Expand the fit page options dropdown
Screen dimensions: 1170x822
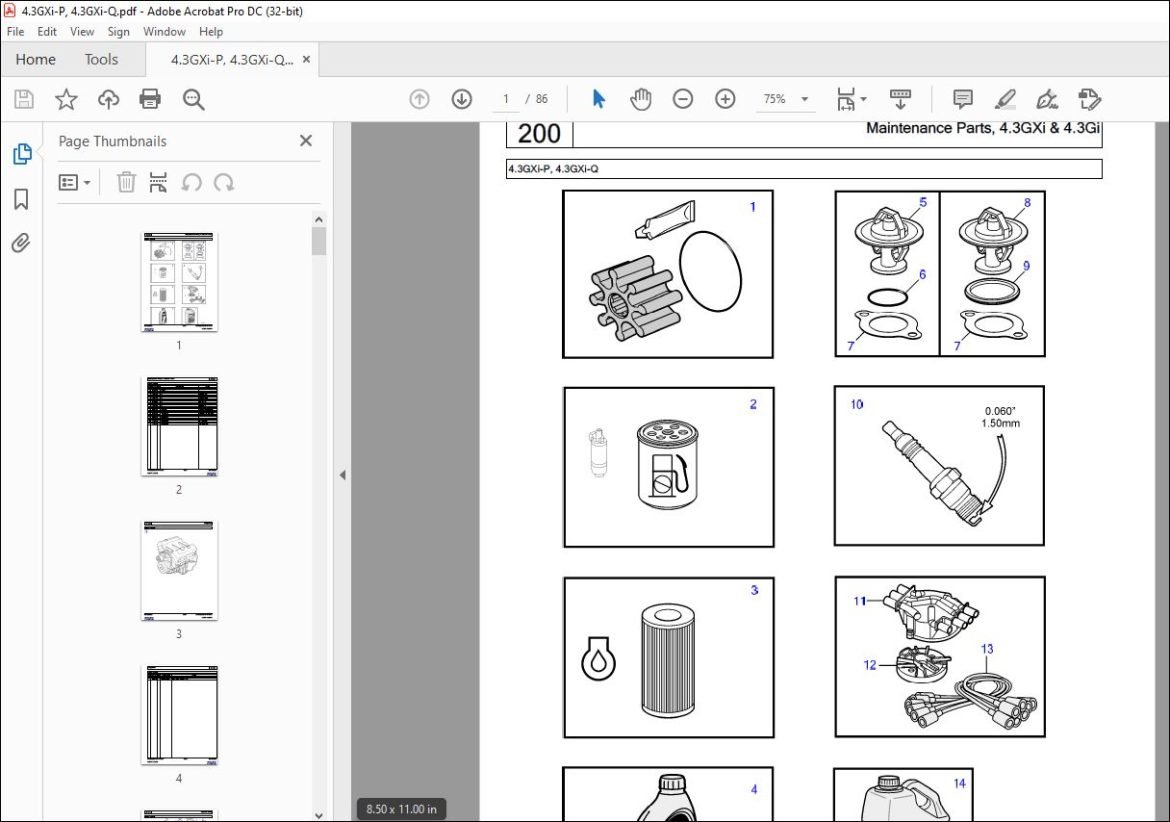point(863,98)
